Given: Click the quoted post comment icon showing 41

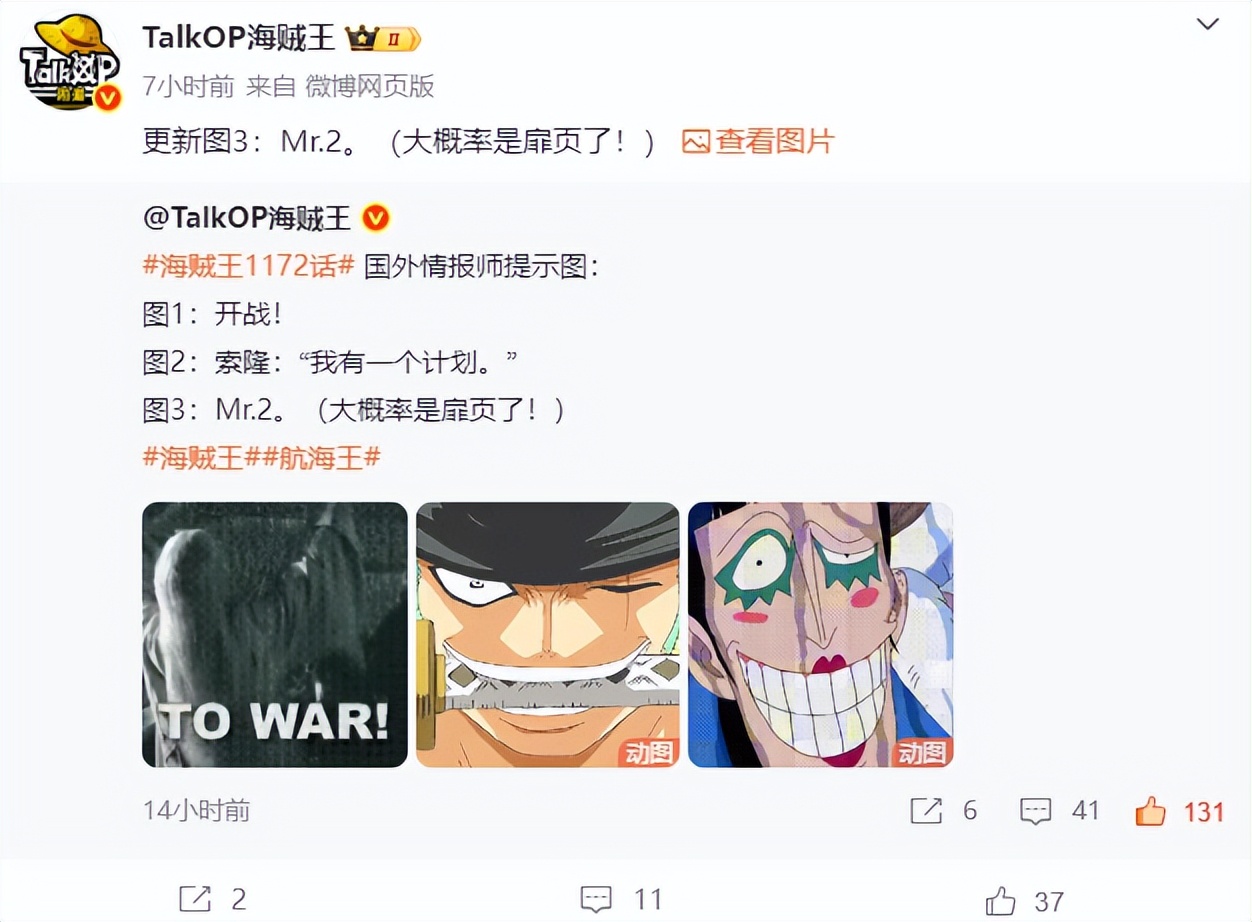Looking at the screenshot, I should tap(1035, 811).
